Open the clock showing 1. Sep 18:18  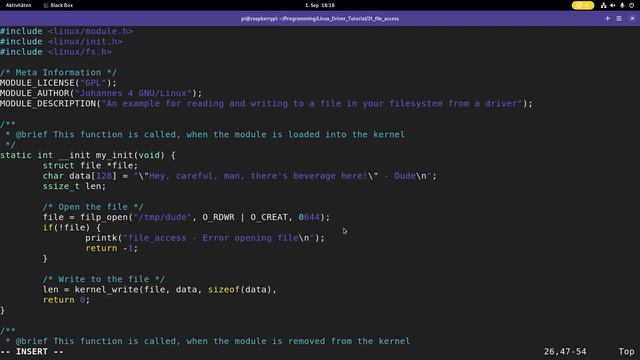pos(320,5)
